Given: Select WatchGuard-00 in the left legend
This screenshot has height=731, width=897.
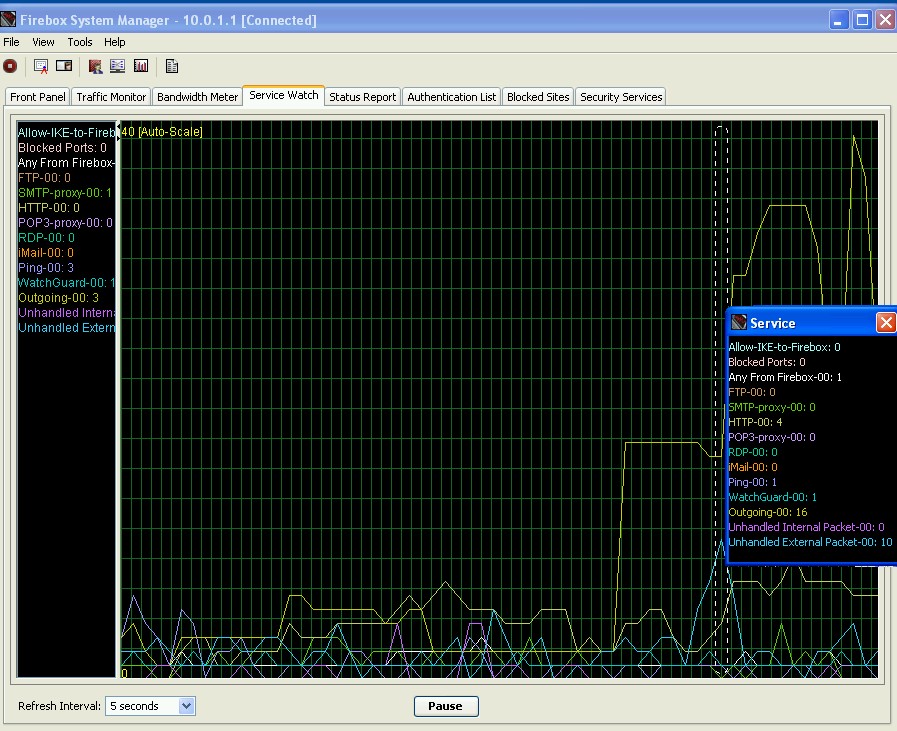Looking at the screenshot, I should coord(66,283).
